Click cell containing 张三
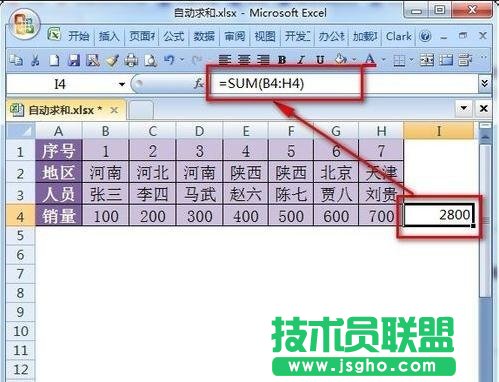The height and width of the screenshot is (382, 499). pyautogui.click(x=106, y=194)
